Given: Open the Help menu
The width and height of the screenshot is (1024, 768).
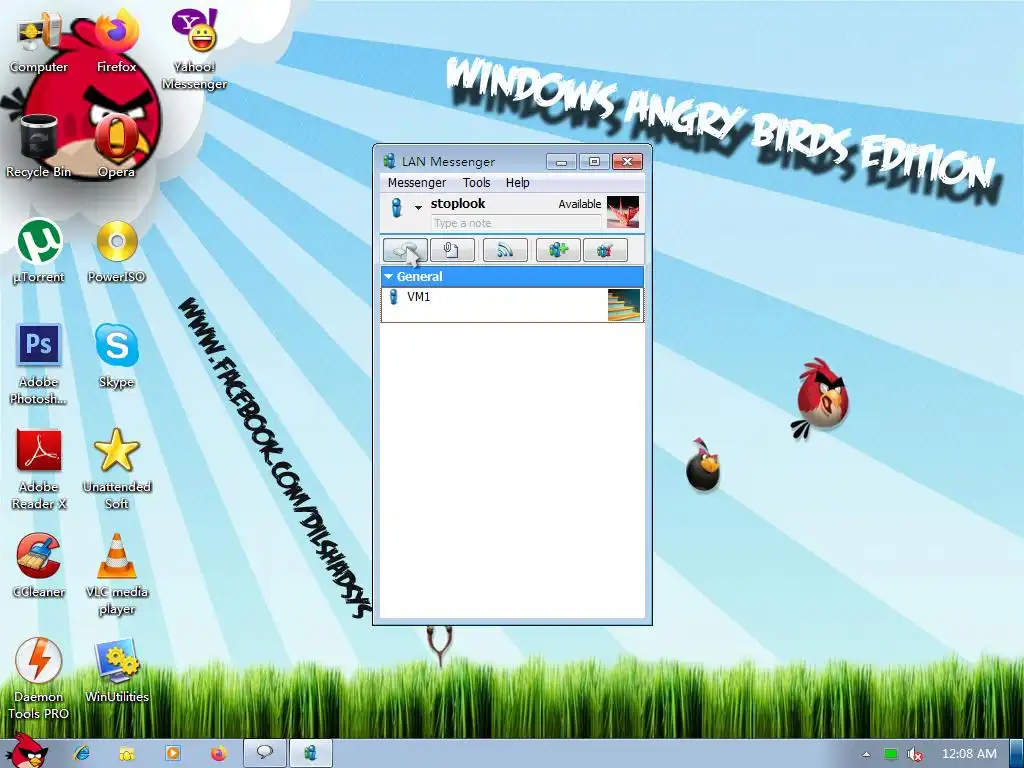Looking at the screenshot, I should [x=517, y=183].
